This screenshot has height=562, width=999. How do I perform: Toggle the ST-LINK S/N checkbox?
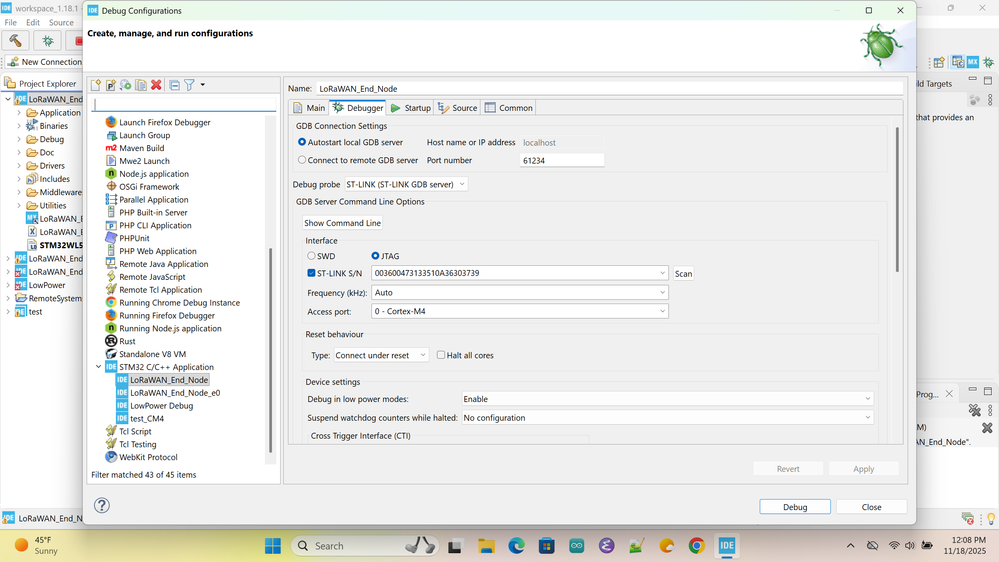tap(312, 273)
